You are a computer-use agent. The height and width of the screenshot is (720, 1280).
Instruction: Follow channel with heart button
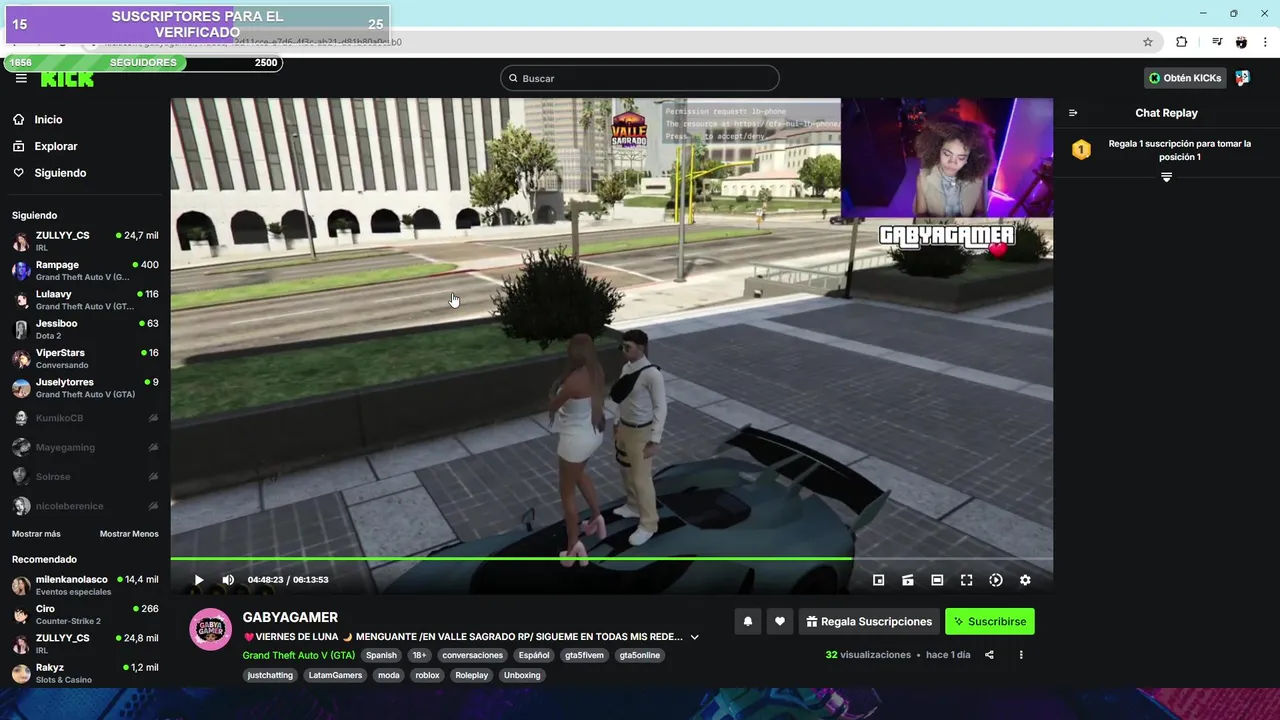(780, 621)
